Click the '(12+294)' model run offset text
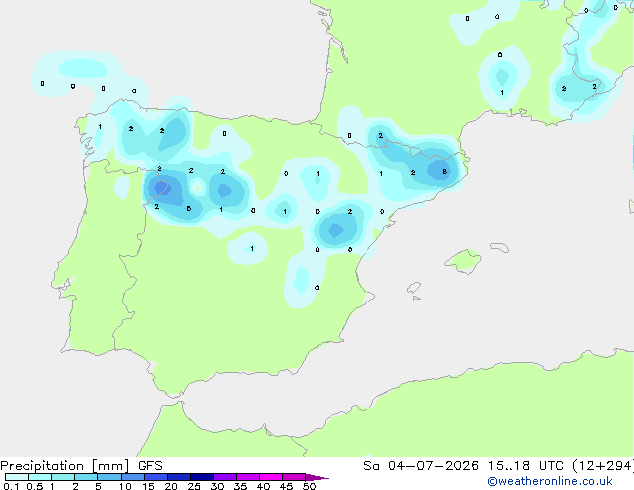This screenshot has width=634, height=490. point(603,466)
